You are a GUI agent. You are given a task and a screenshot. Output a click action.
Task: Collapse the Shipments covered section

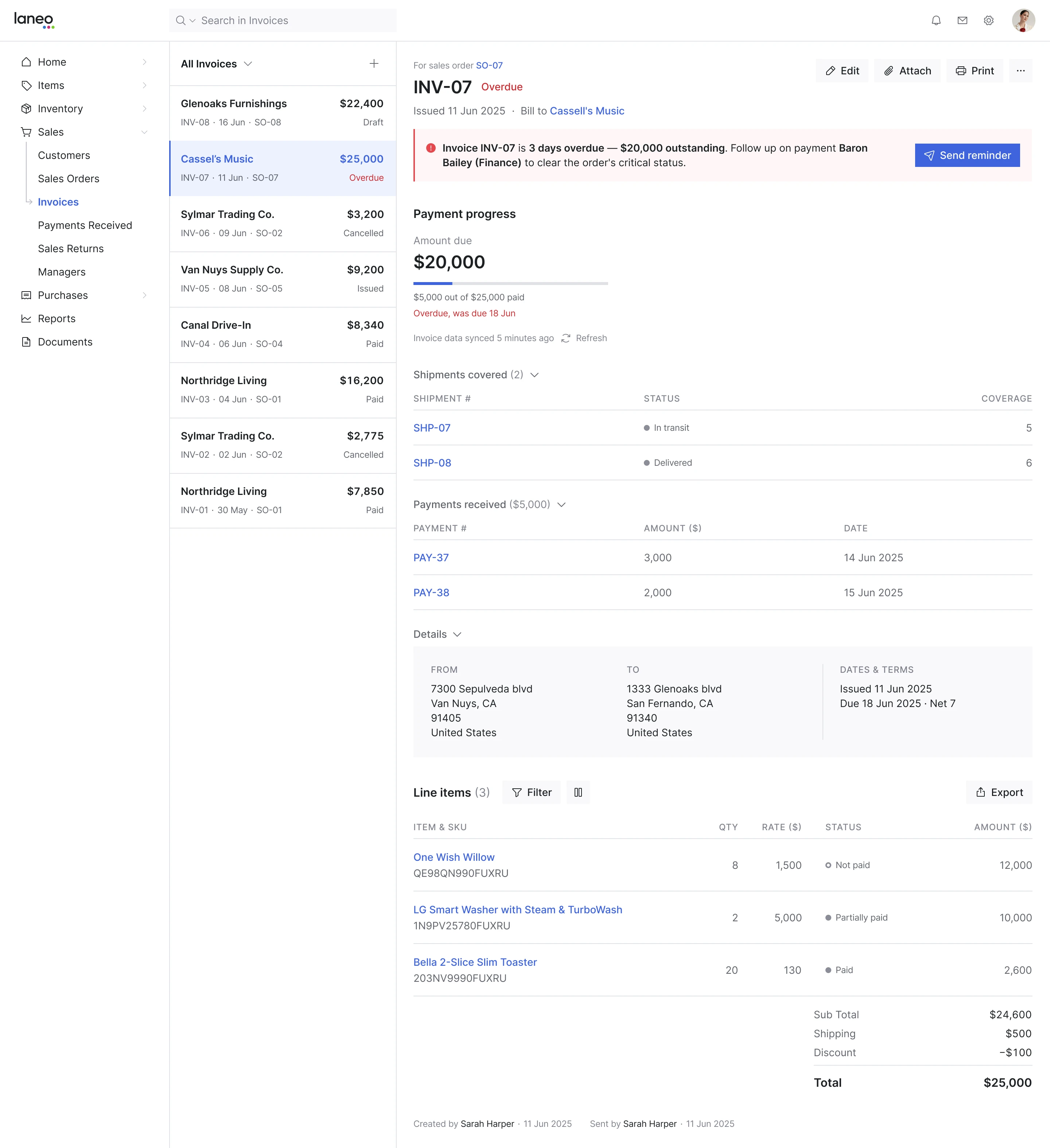coord(534,375)
